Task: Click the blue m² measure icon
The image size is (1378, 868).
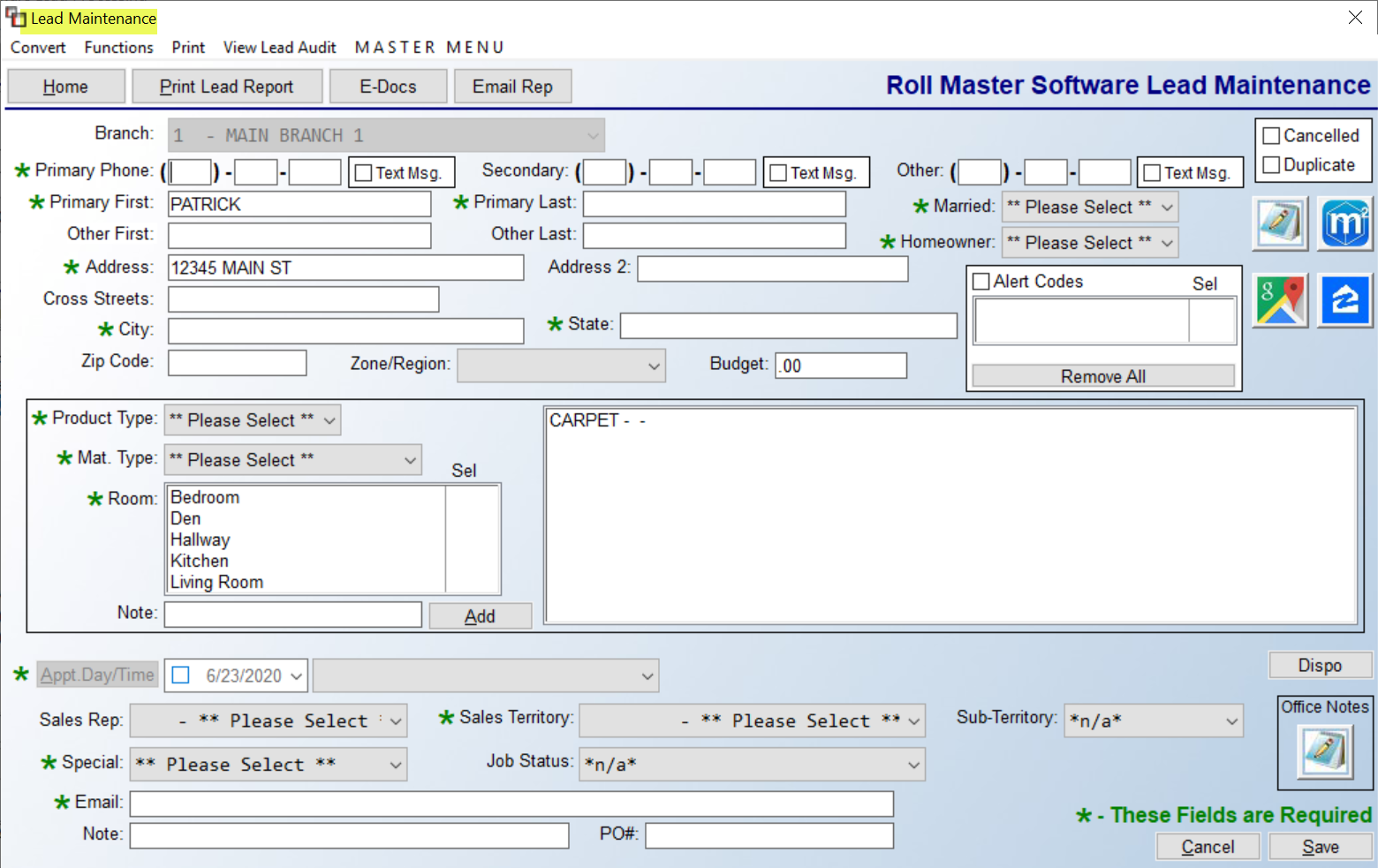Action: pos(1345,223)
